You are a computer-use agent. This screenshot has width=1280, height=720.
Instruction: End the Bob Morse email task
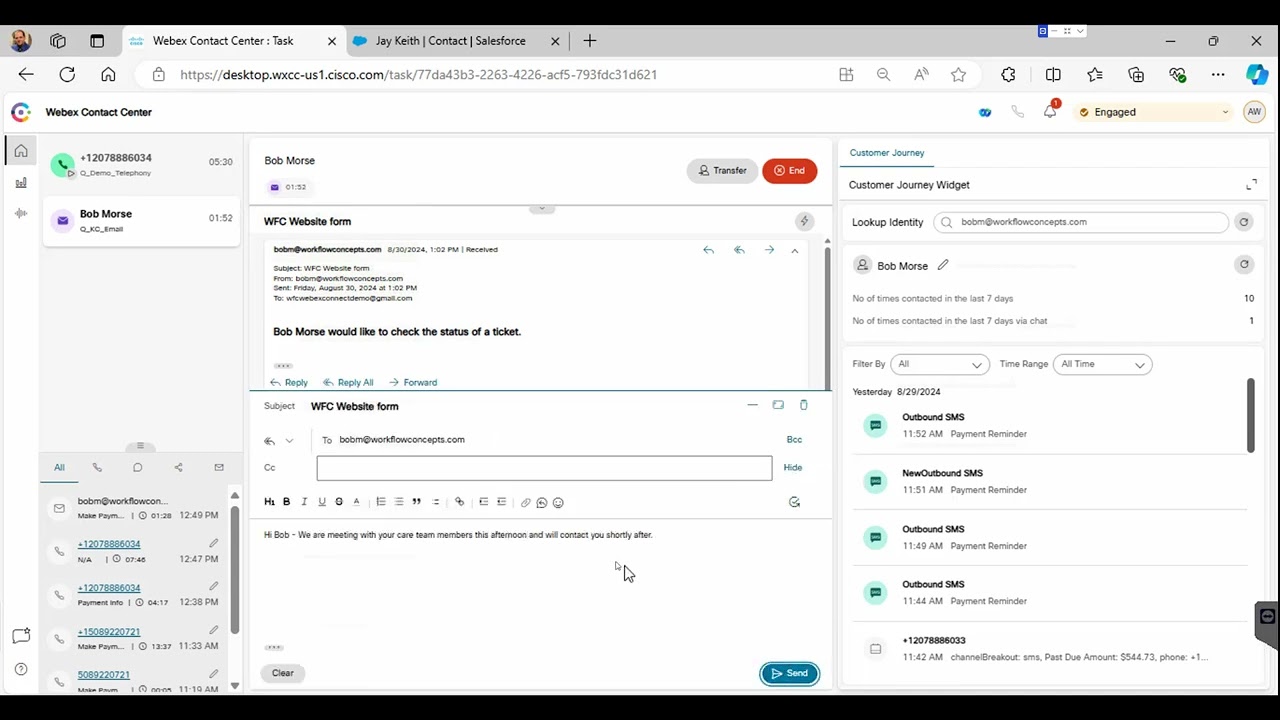(789, 171)
